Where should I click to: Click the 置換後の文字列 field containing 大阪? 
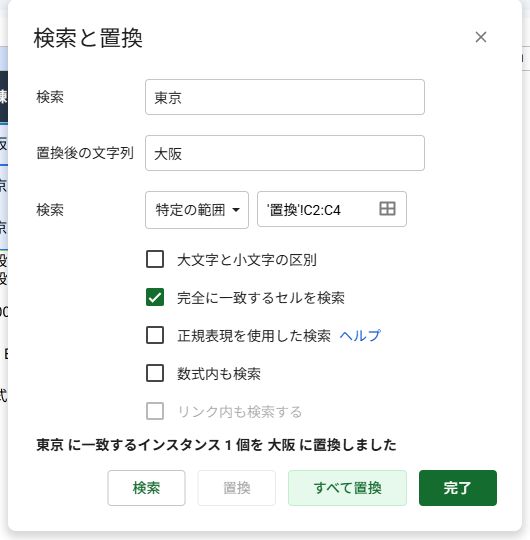pyautogui.click(x=285, y=153)
